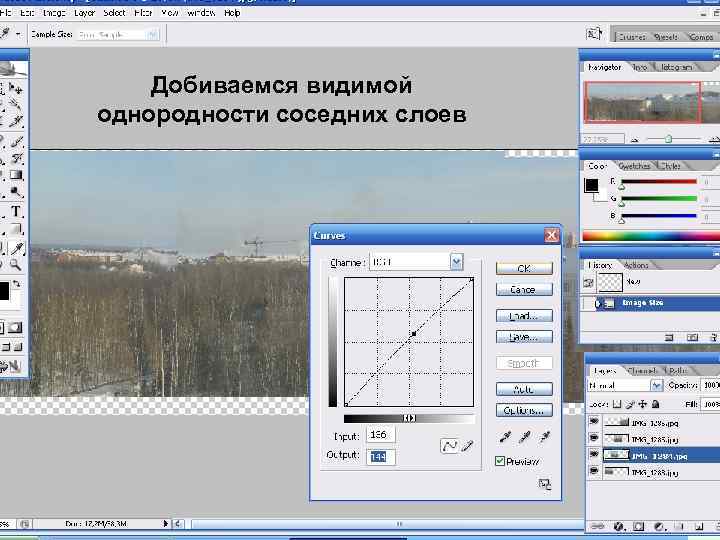Switch to the Histogram tab
This screenshot has width=720, height=540.
tap(676, 67)
